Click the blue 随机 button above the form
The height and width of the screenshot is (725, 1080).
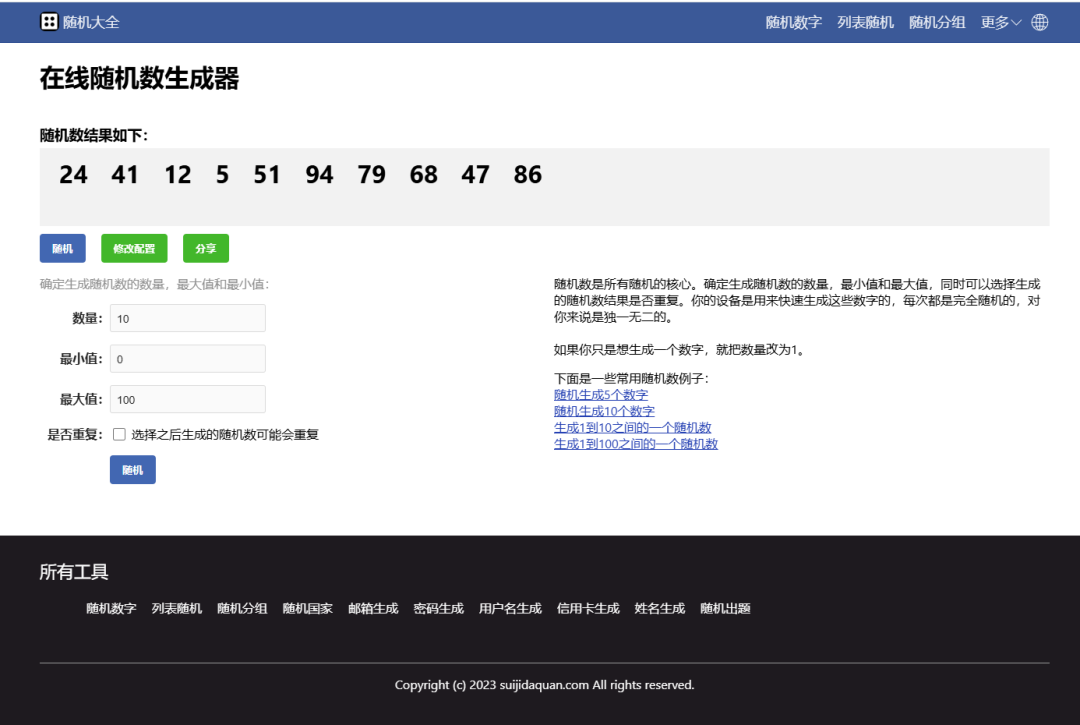(62, 247)
